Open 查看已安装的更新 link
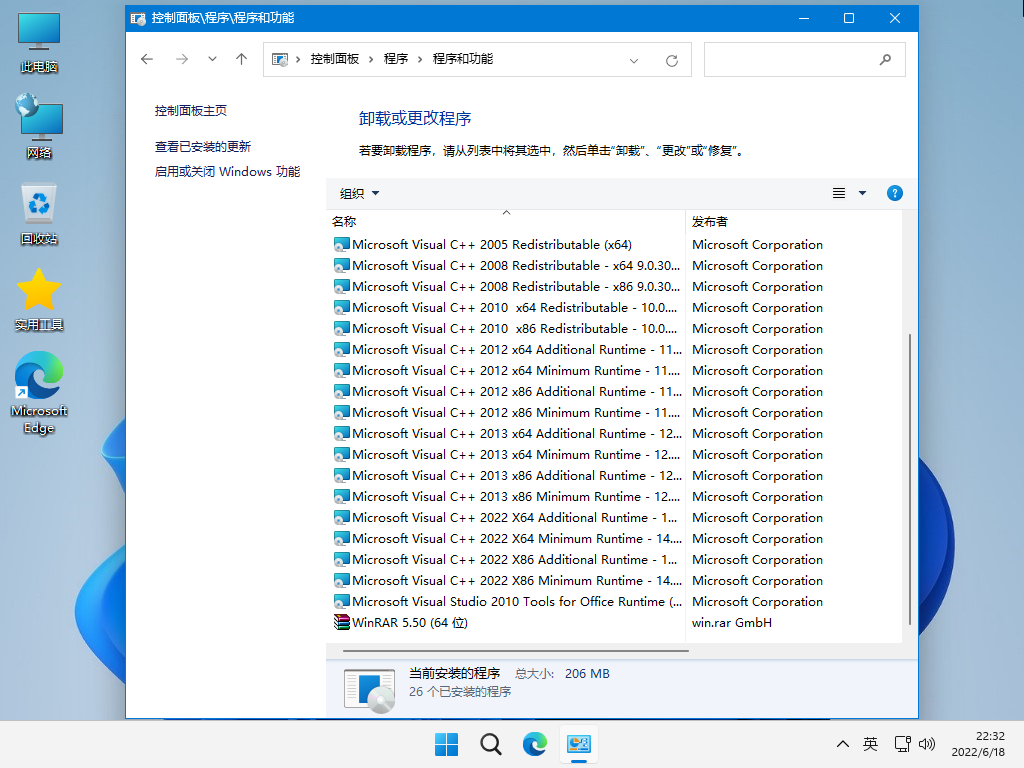The width and height of the screenshot is (1024, 768). coord(202,146)
